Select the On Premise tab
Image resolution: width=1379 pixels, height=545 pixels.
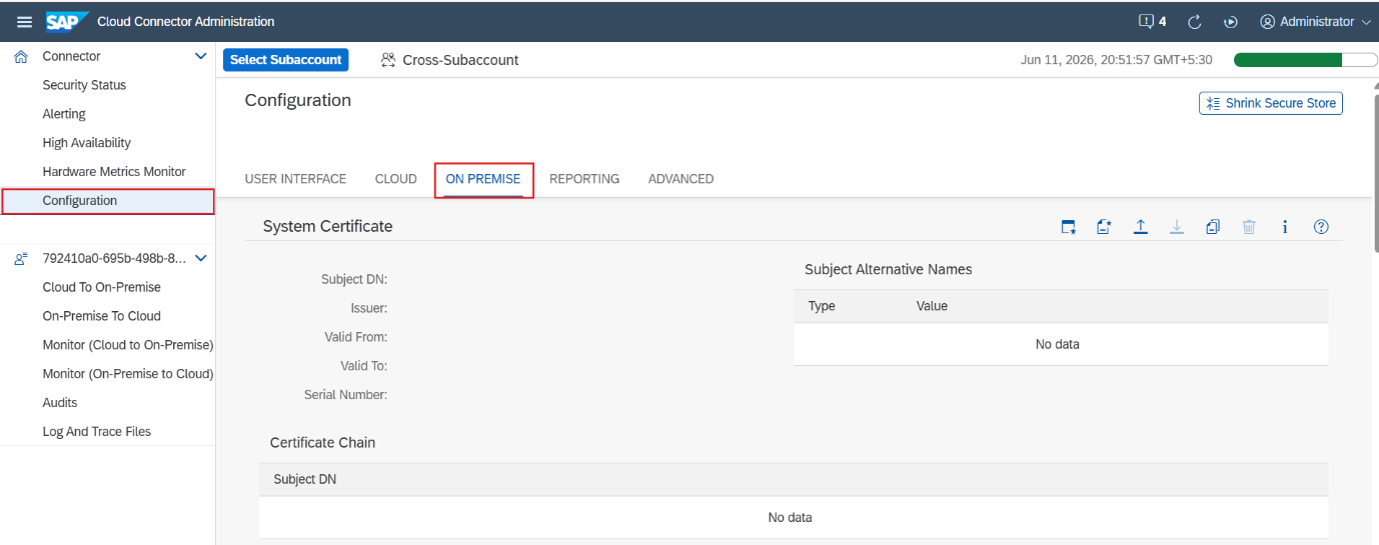point(483,179)
